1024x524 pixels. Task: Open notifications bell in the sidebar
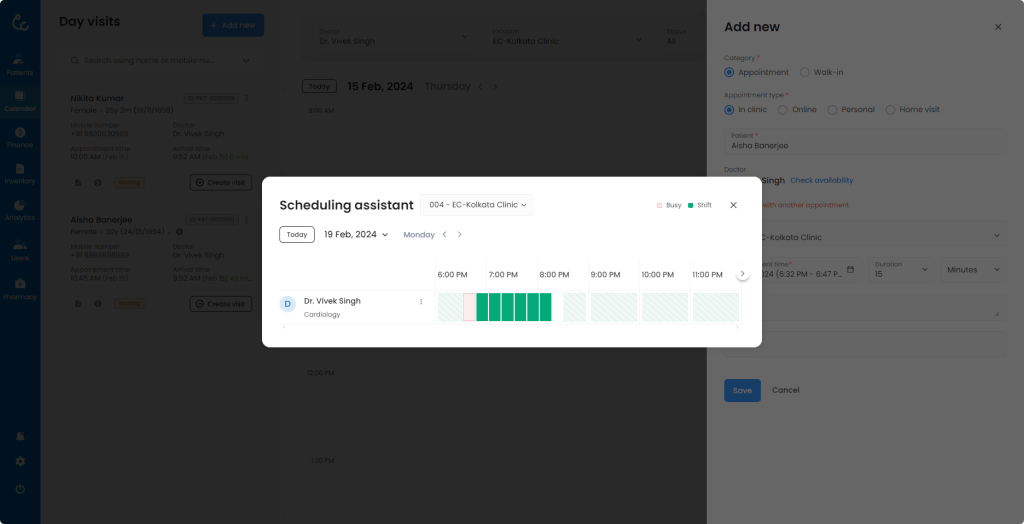tap(20, 437)
